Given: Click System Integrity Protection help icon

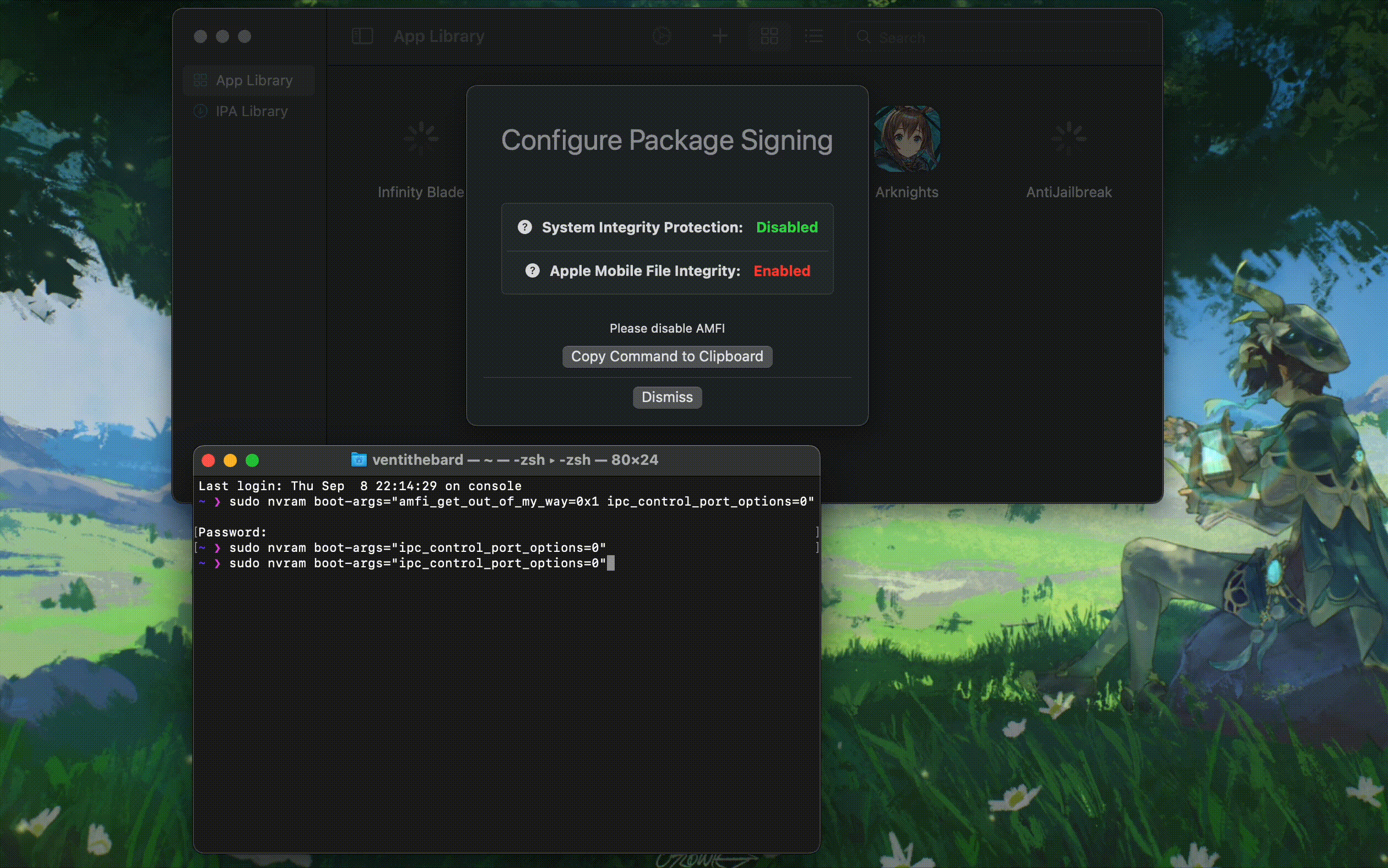Looking at the screenshot, I should 524,227.
